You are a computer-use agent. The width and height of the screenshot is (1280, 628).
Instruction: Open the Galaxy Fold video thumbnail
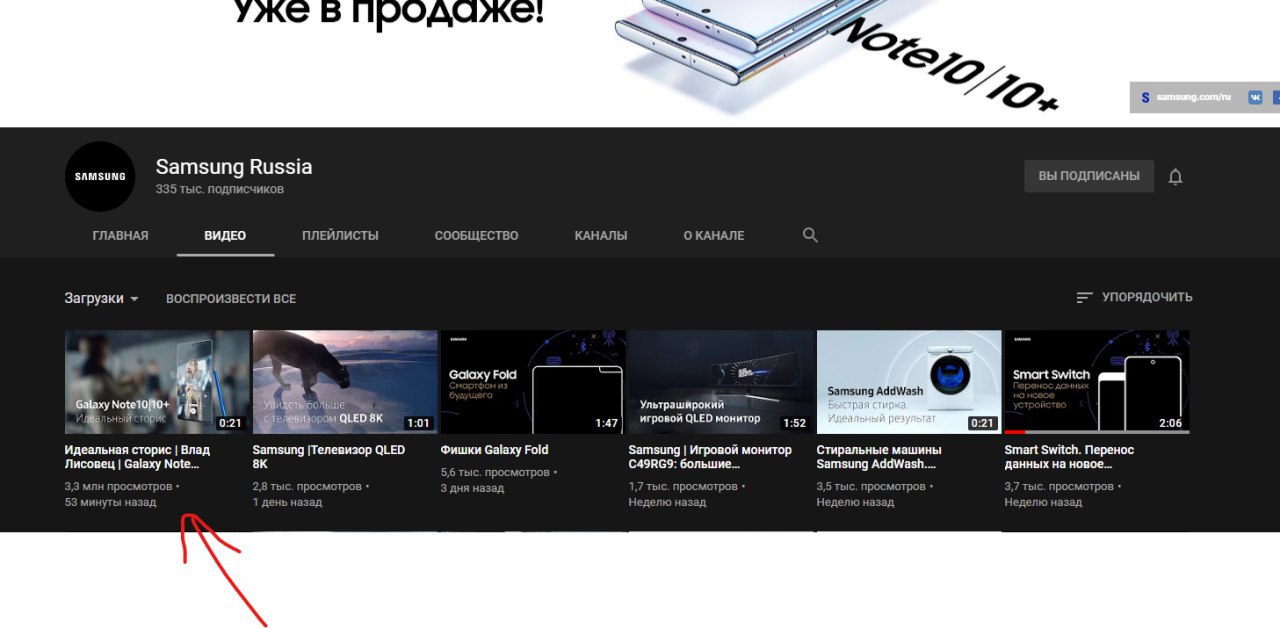point(533,382)
